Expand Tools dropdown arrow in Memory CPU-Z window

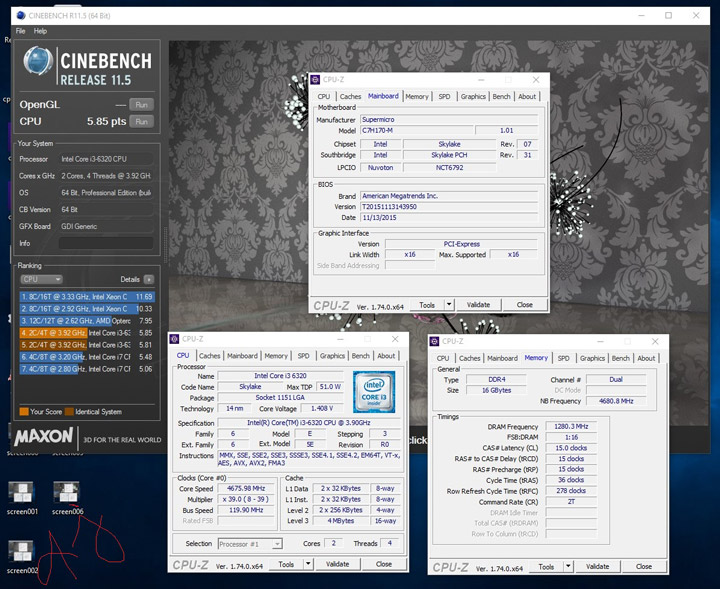pos(568,567)
